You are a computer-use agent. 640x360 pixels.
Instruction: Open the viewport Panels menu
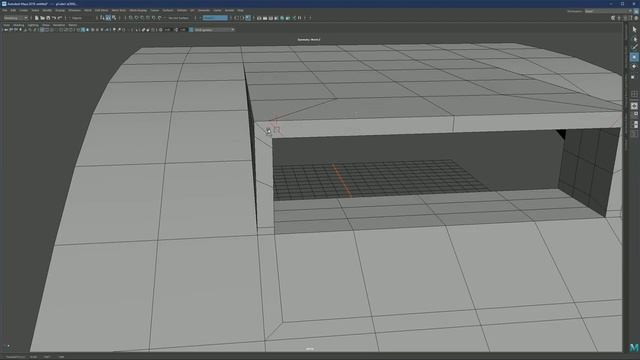[x=73, y=25]
